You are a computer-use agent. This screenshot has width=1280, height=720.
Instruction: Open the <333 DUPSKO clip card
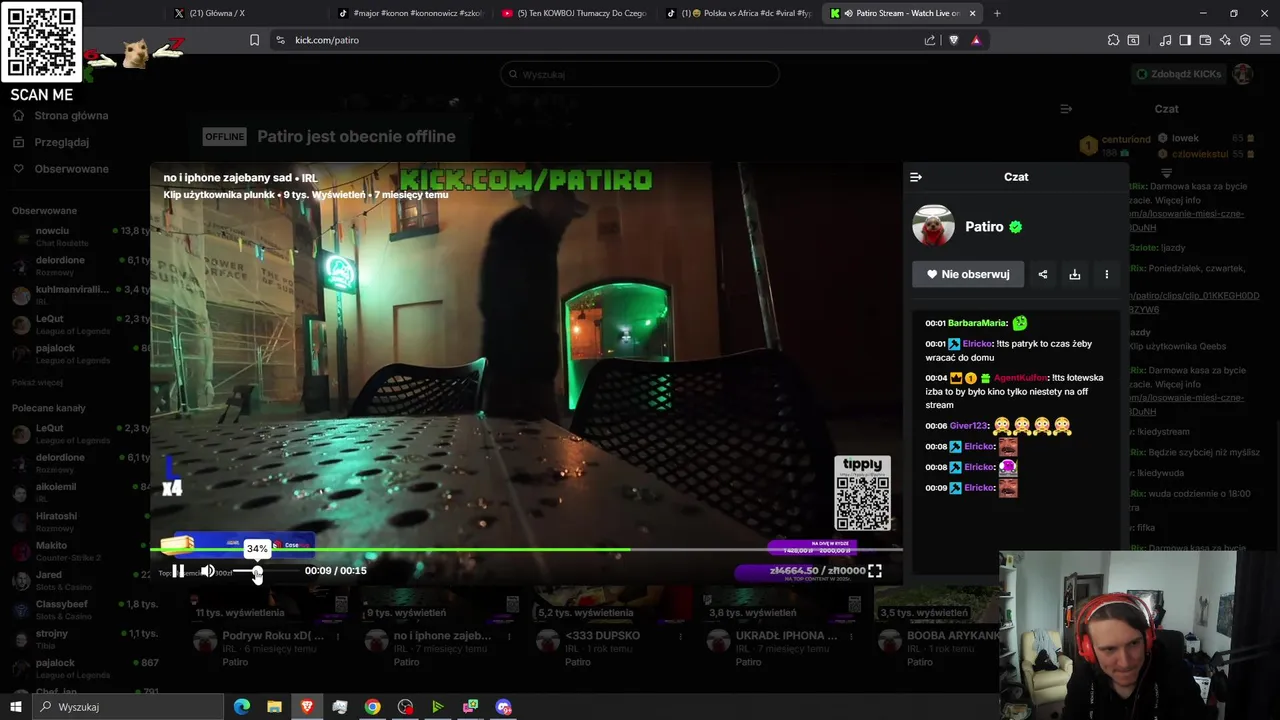click(x=611, y=625)
